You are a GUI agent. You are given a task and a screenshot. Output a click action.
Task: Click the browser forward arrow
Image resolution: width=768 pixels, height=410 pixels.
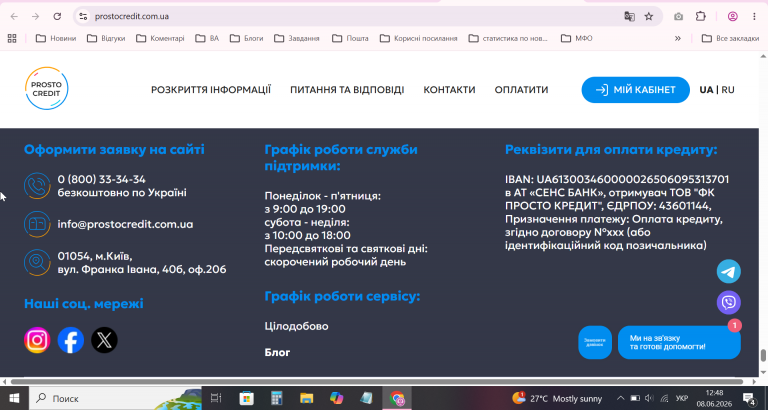[35, 16]
